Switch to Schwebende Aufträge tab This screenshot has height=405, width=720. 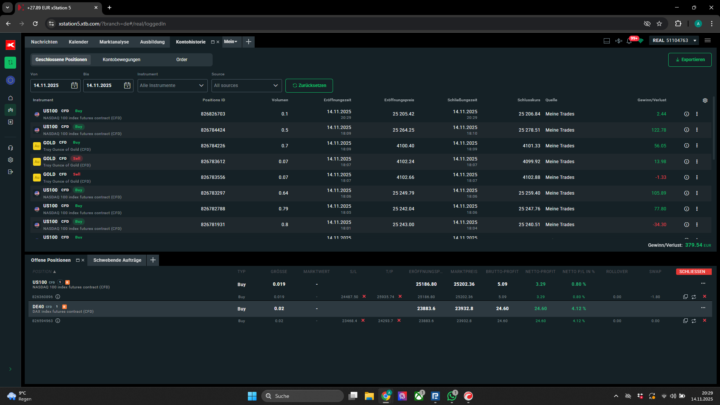click(117, 260)
